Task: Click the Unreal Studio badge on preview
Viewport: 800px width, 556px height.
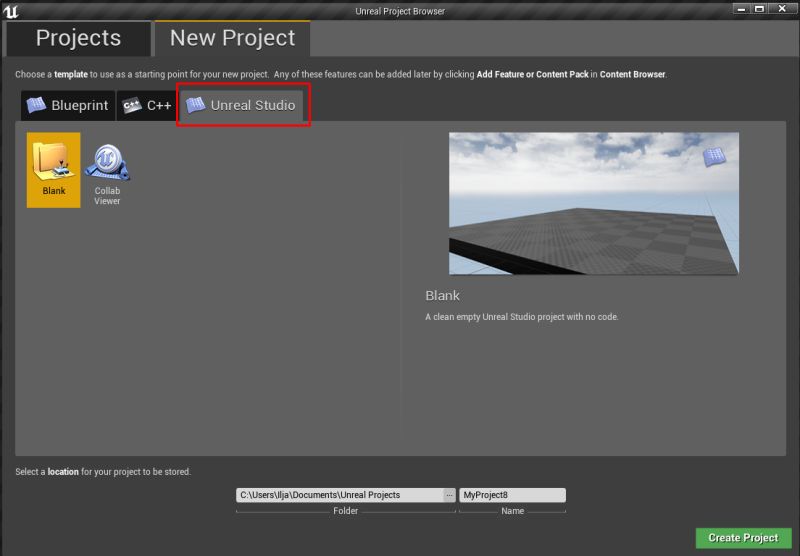Action: [714, 157]
